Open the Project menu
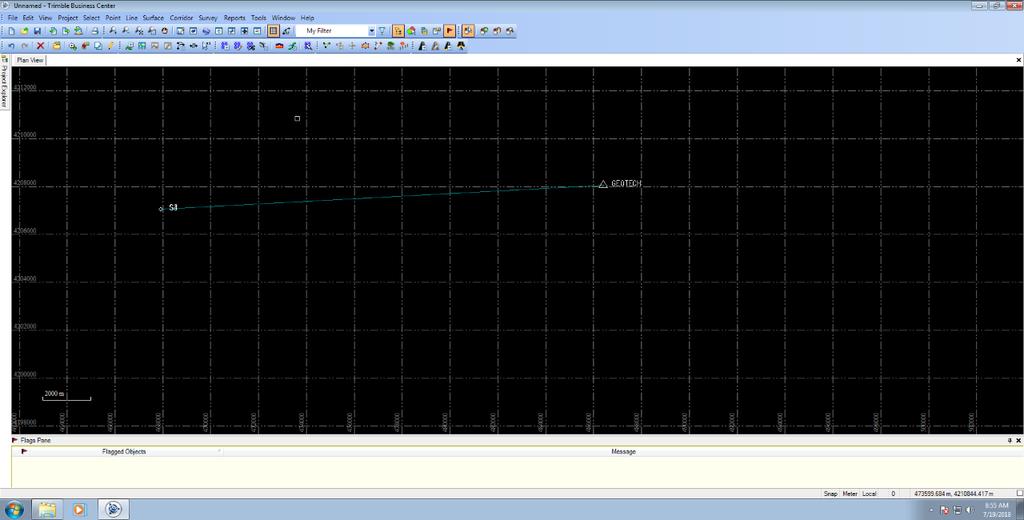Screen dimensions: 1024x520 tap(67, 18)
